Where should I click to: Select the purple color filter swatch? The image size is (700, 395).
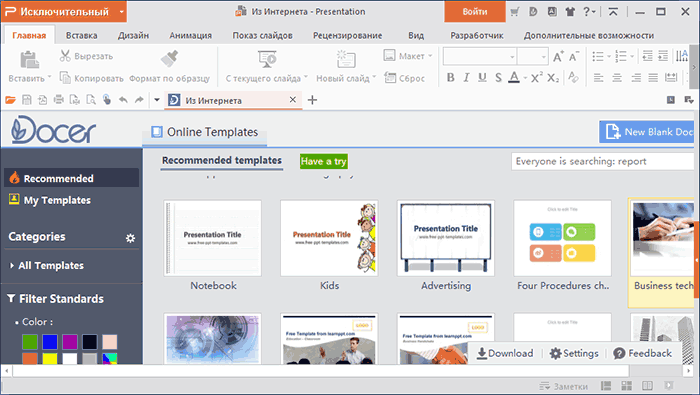70,342
